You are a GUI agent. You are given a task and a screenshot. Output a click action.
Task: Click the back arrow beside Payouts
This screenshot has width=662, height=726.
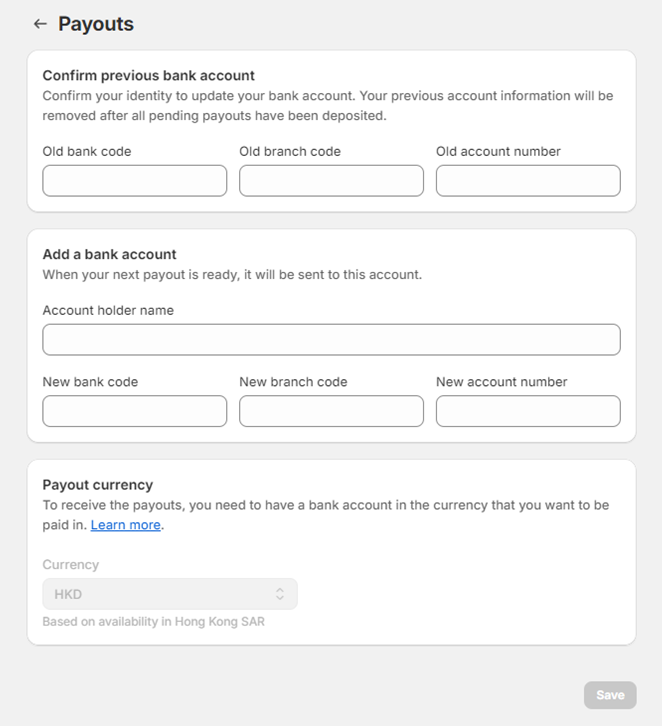(40, 24)
